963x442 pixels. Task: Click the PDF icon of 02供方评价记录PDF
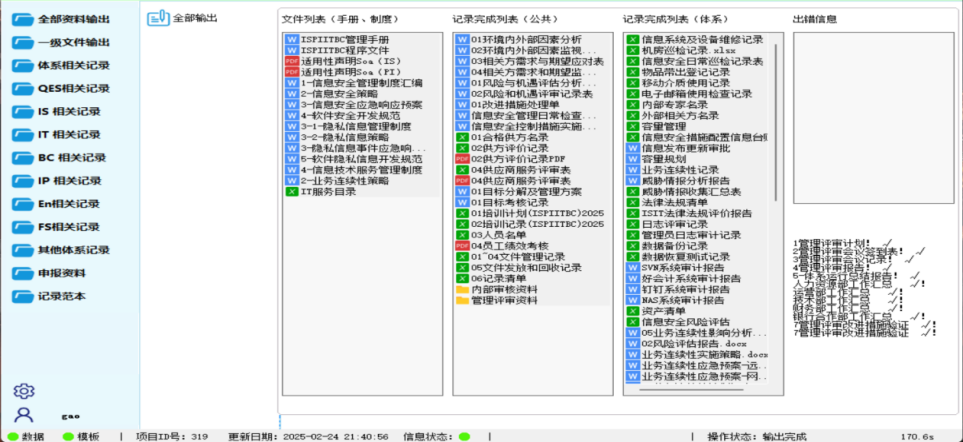coord(462,159)
